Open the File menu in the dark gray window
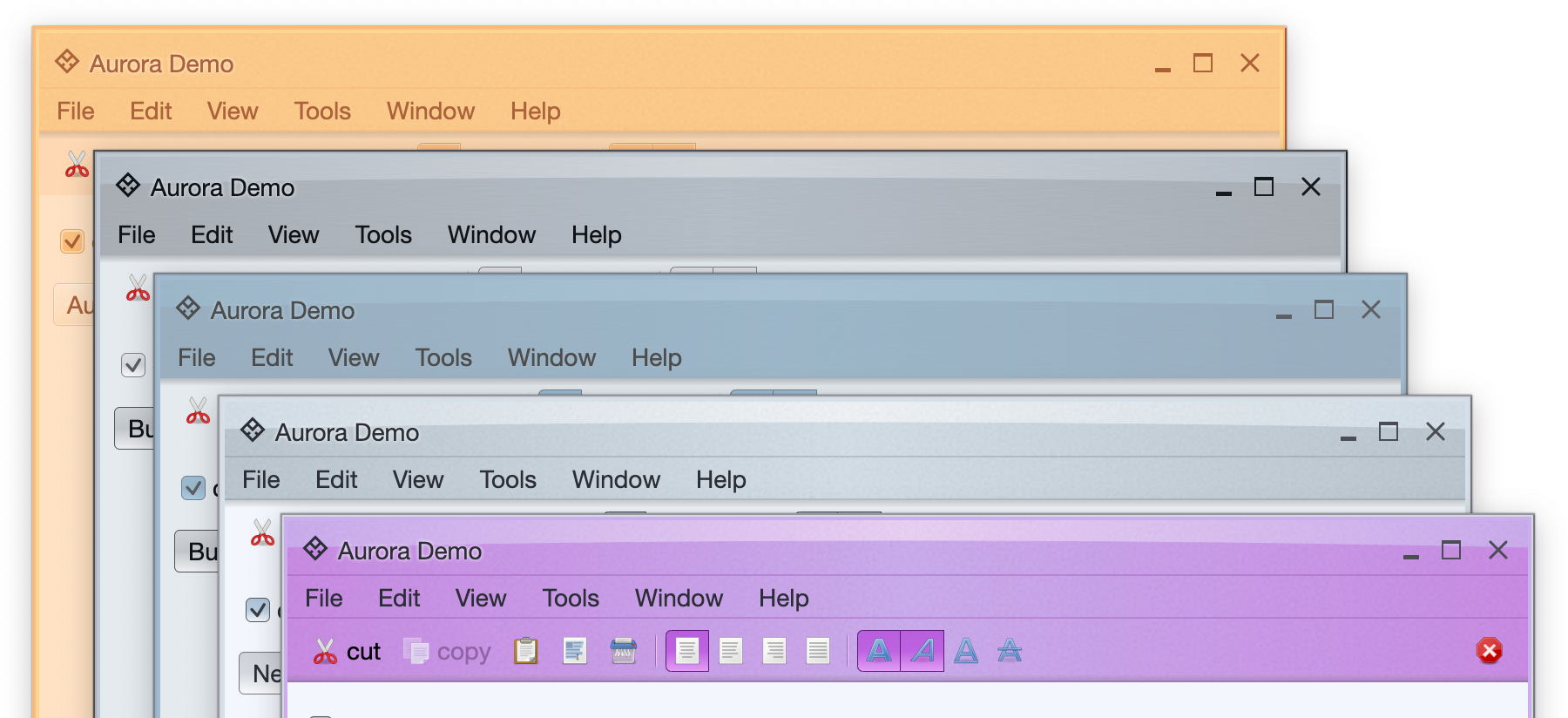Viewport: 1568px width, 718px height. 137,234
